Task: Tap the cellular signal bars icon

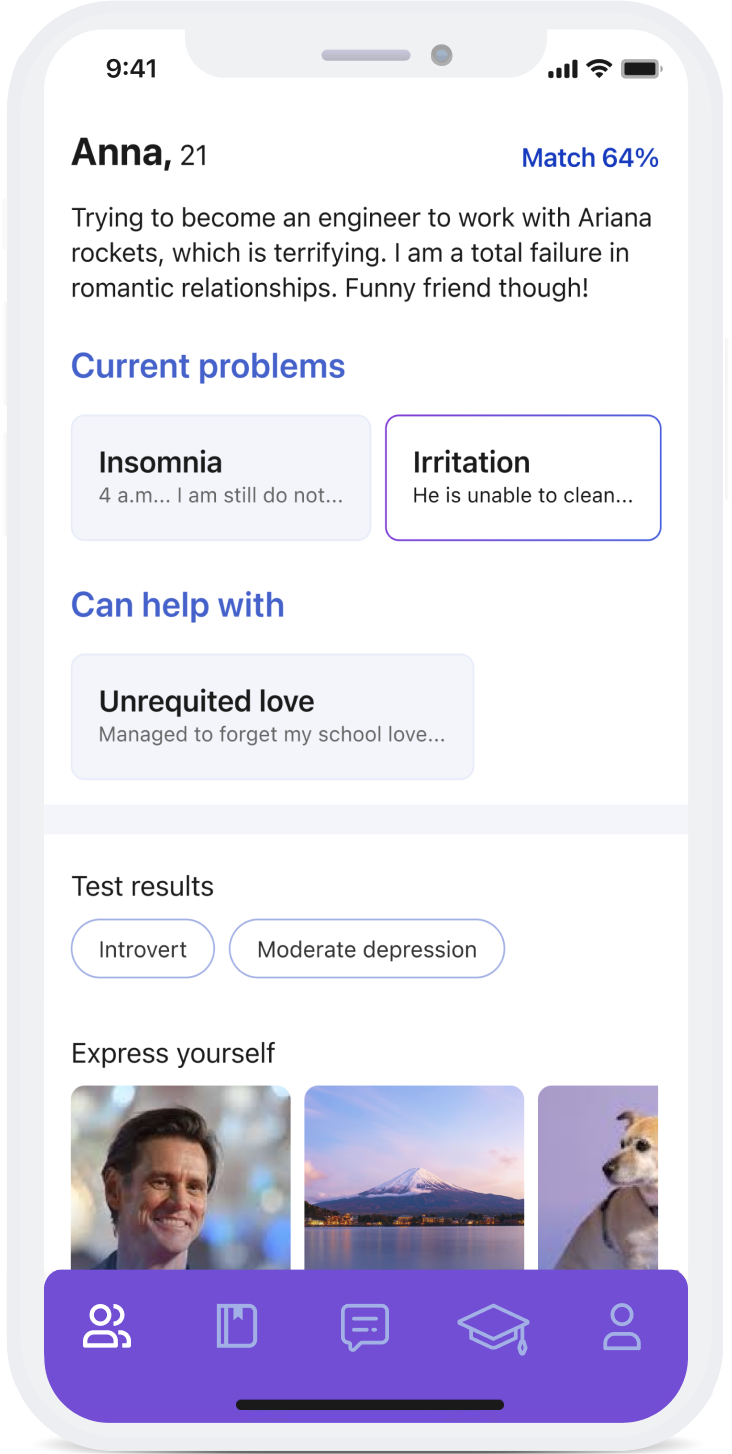Action: tap(563, 69)
